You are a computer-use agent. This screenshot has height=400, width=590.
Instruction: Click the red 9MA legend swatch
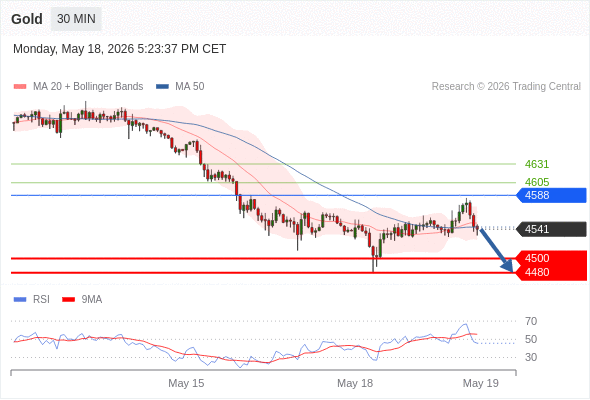click(x=68, y=300)
